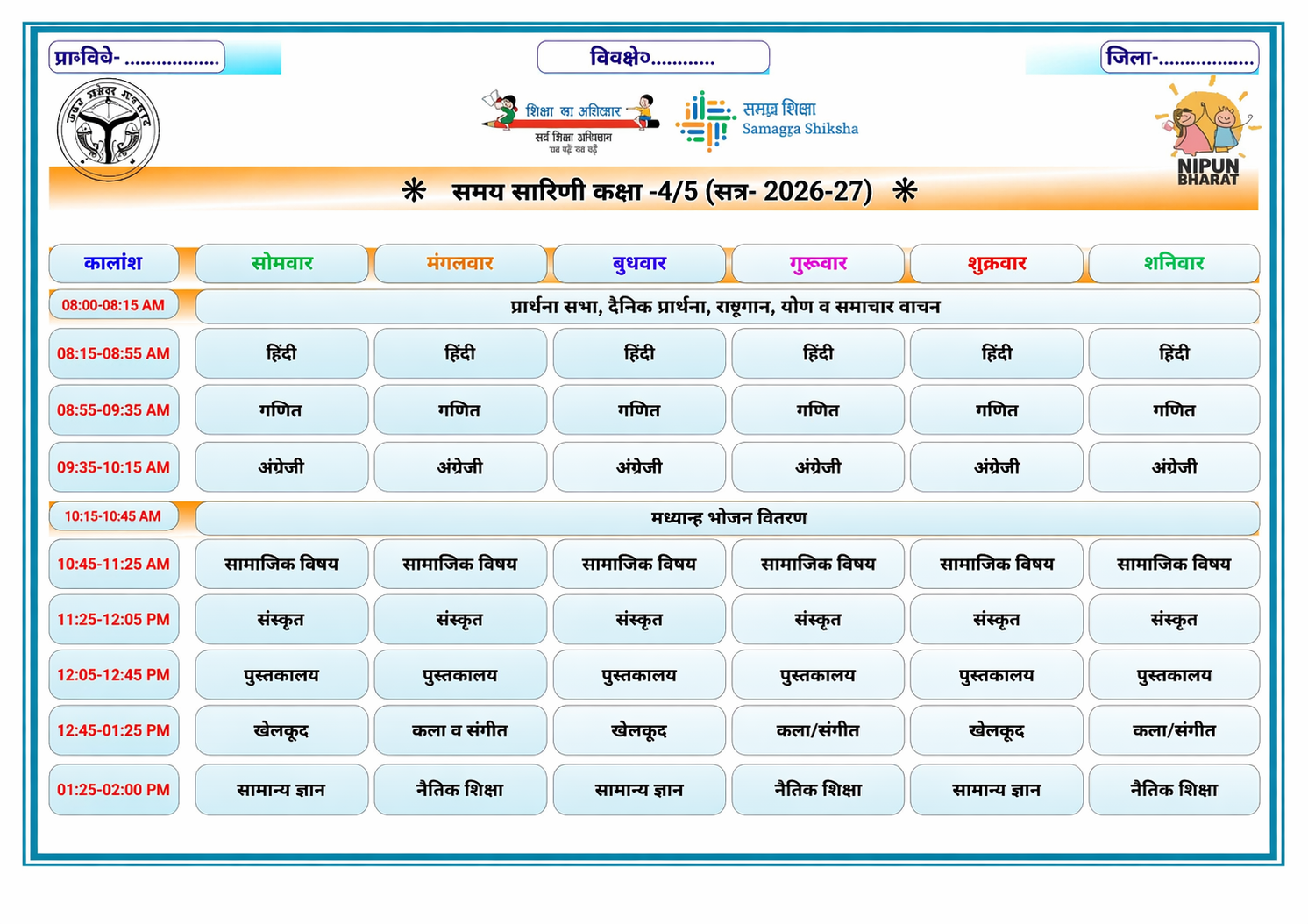Click the प्रा०वि० school name field

click(137, 58)
